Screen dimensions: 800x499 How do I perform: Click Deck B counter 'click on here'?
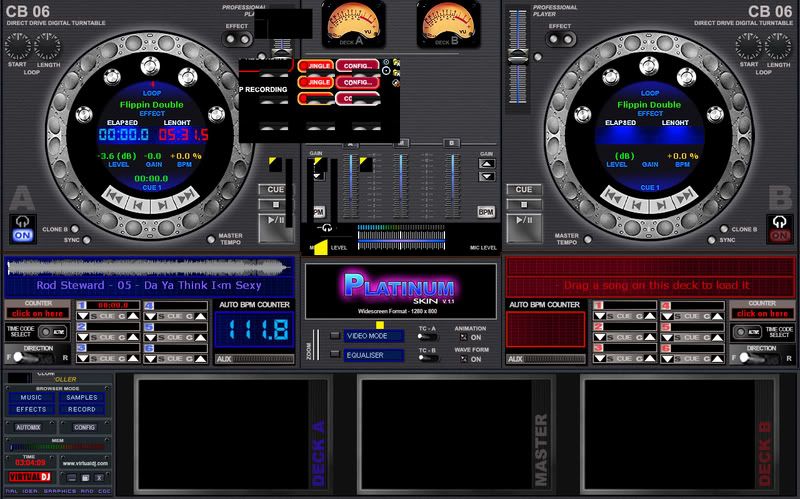click(x=762, y=314)
